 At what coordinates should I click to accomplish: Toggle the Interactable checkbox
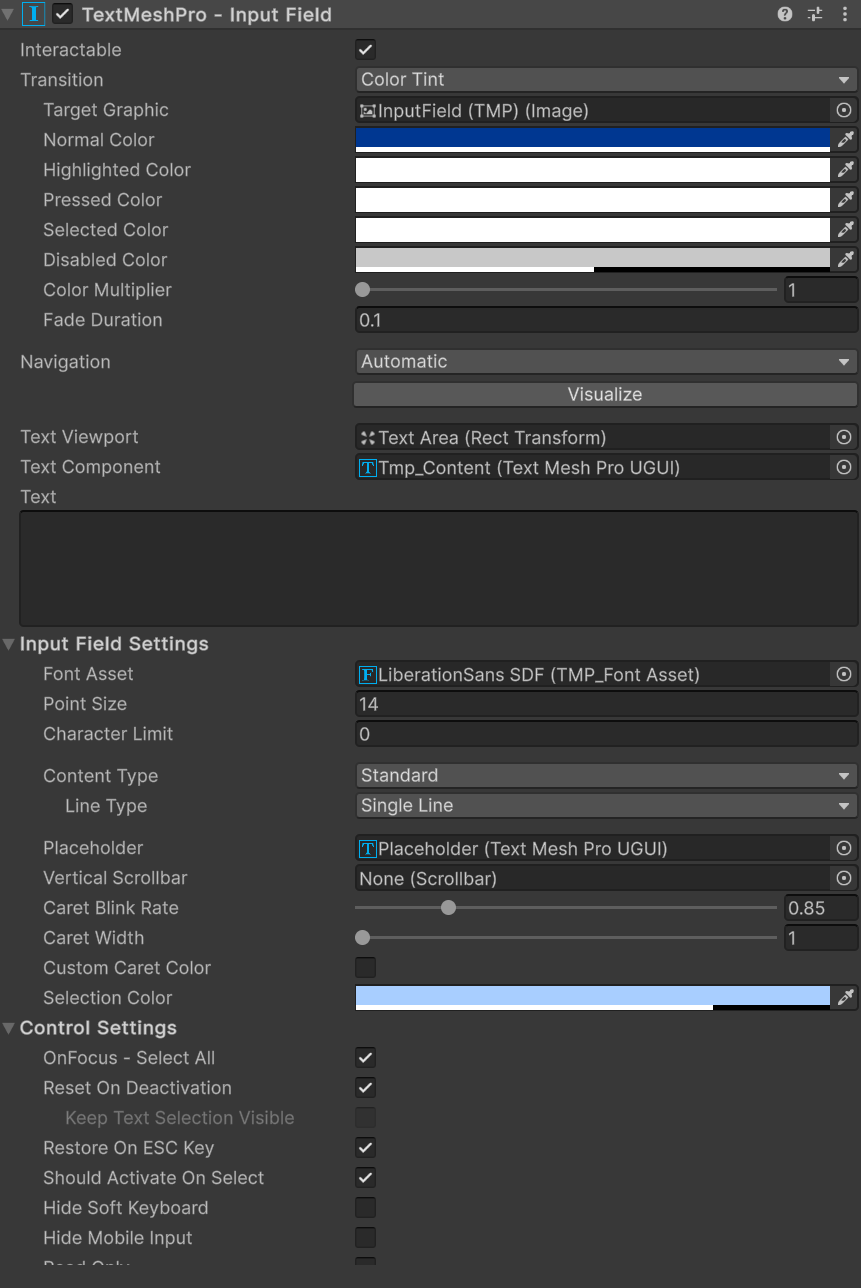point(366,50)
